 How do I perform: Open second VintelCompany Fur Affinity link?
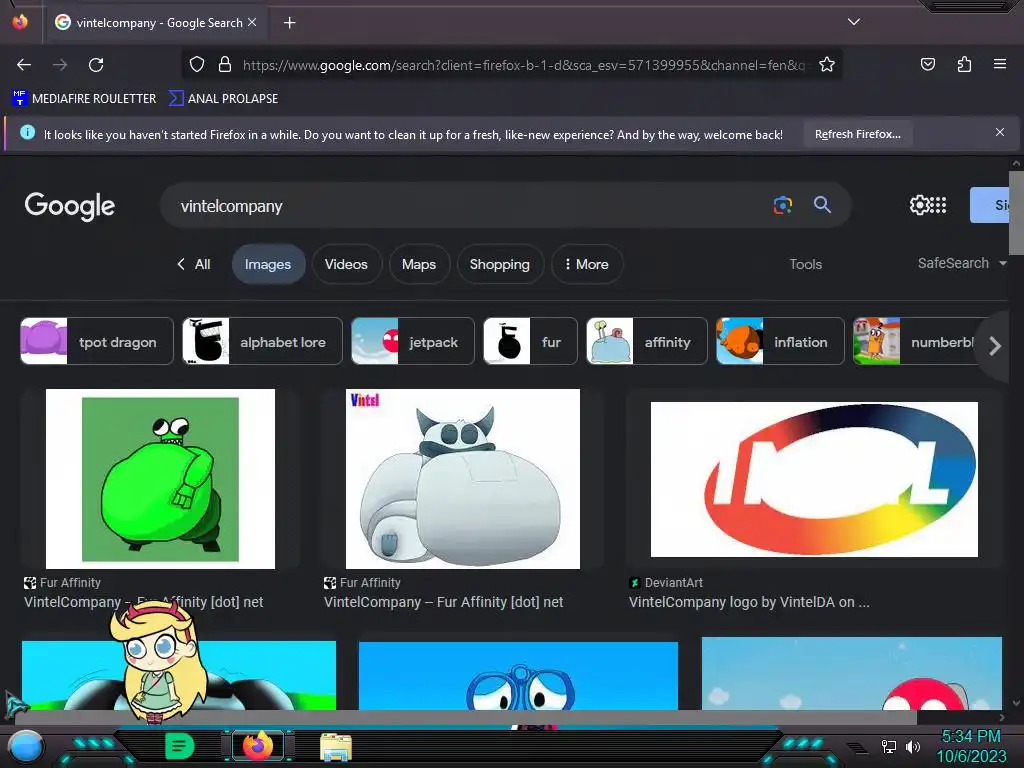tap(443, 602)
